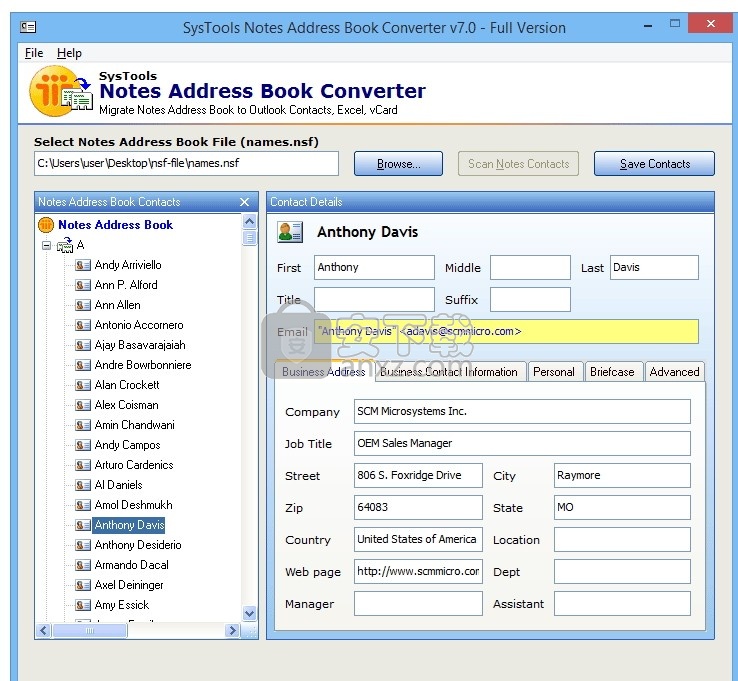
Task: Click the names.nsf file path field
Action: click(x=186, y=163)
